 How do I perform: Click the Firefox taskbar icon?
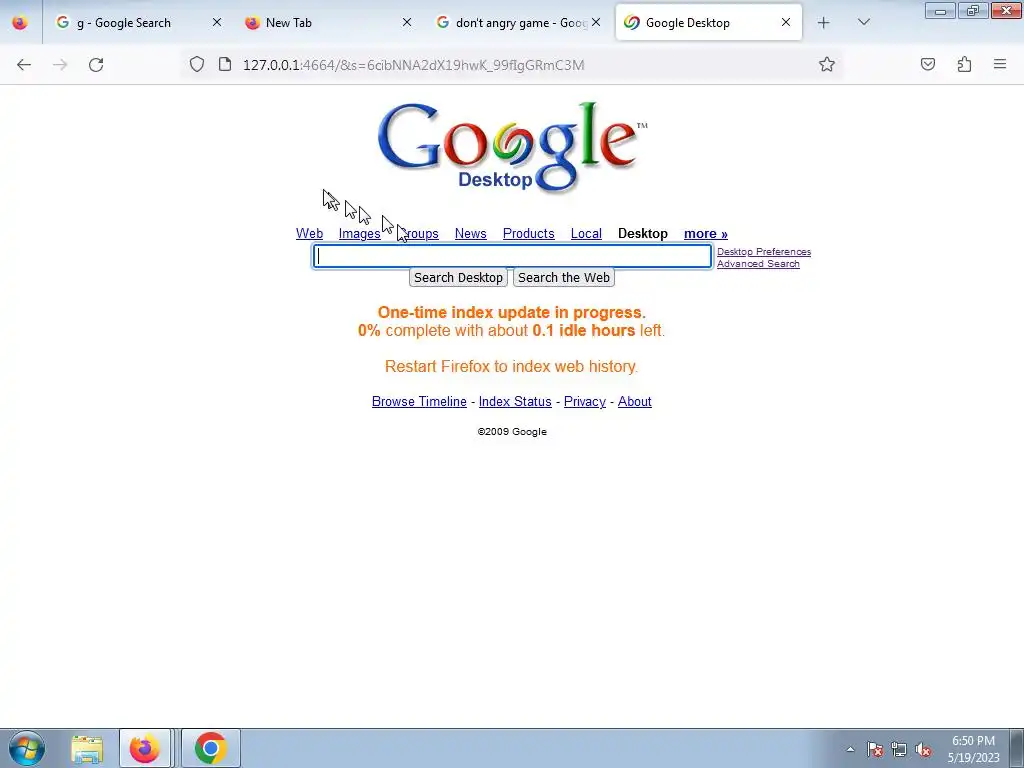click(144, 748)
